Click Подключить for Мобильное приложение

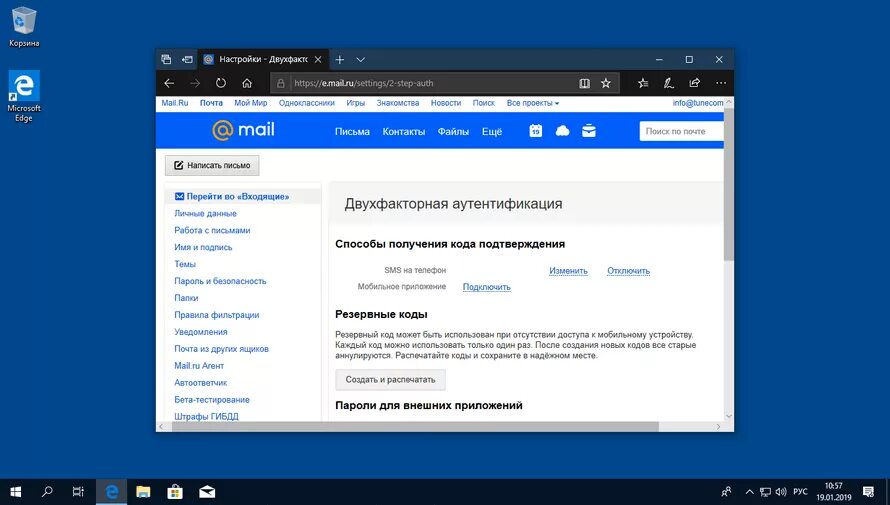tap(486, 287)
